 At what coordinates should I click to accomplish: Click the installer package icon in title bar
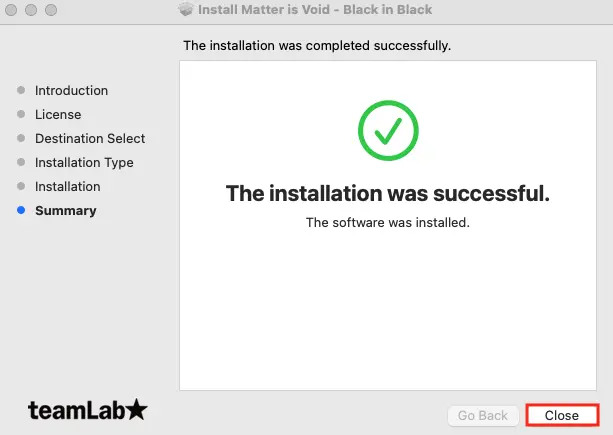point(186,9)
